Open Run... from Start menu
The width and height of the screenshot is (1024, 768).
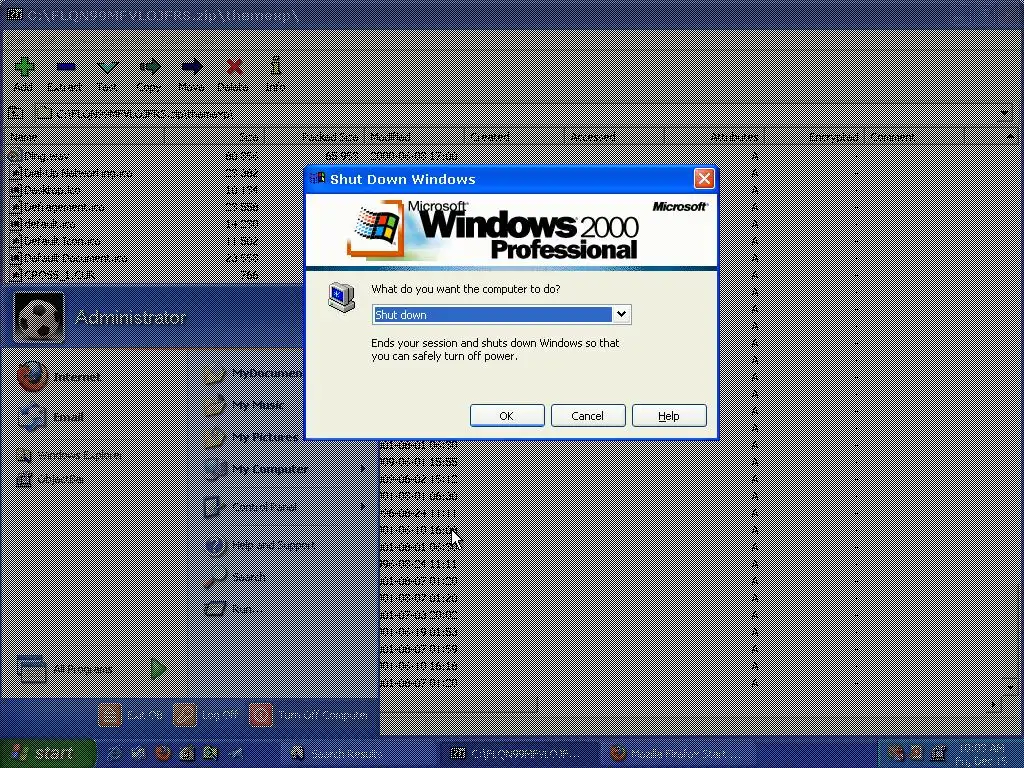(x=234, y=609)
